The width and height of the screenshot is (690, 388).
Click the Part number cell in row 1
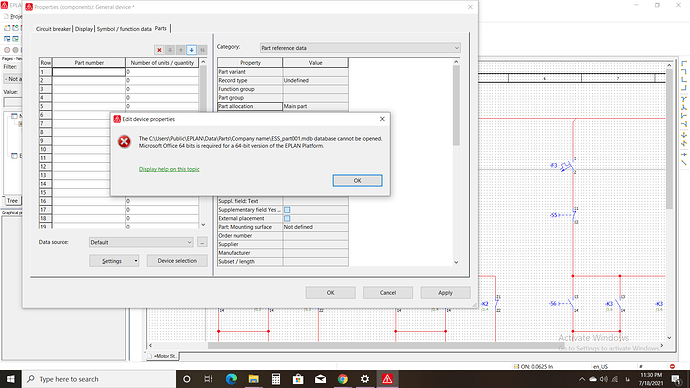point(89,72)
